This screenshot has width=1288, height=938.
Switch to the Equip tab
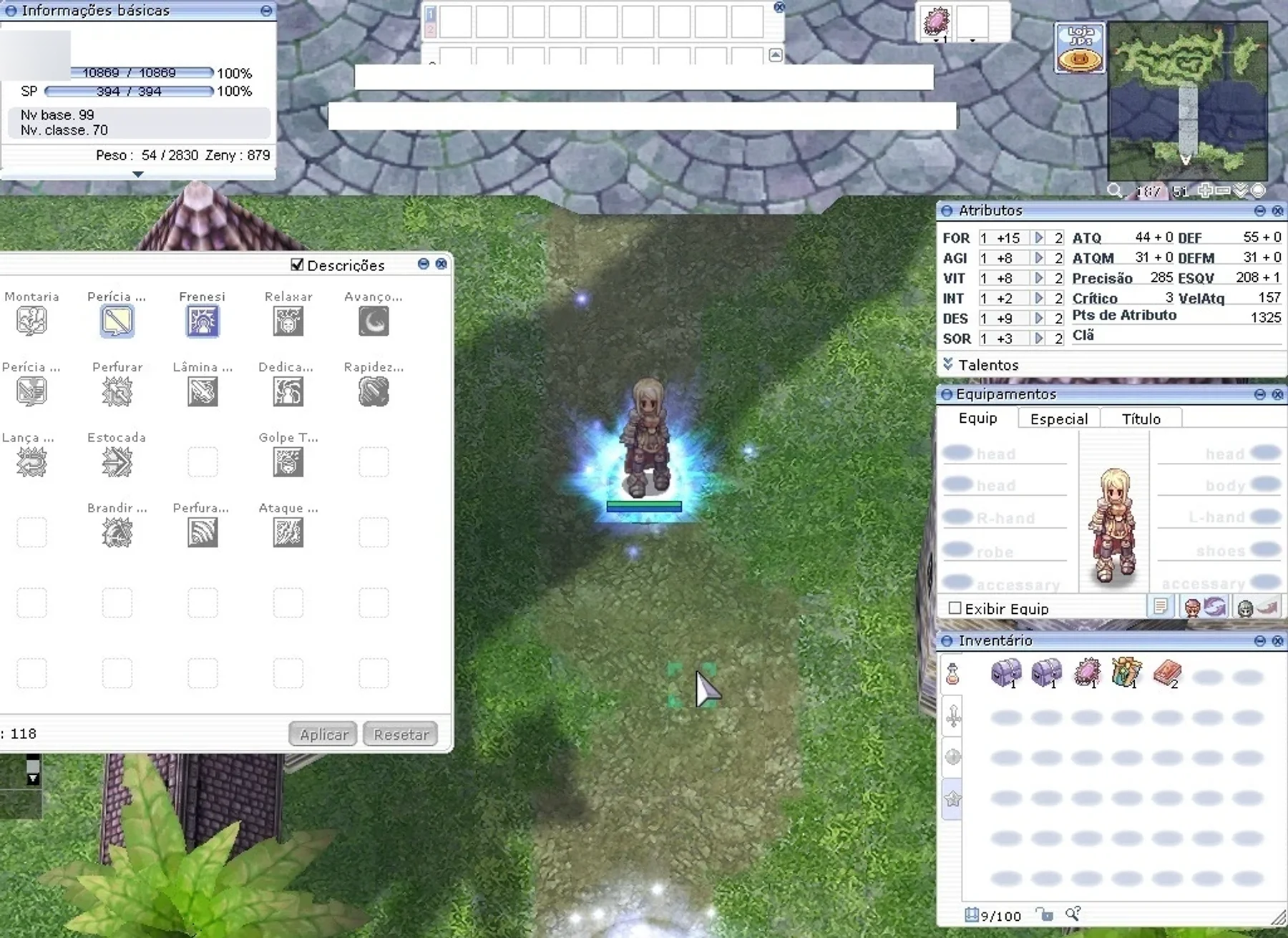tap(977, 418)
